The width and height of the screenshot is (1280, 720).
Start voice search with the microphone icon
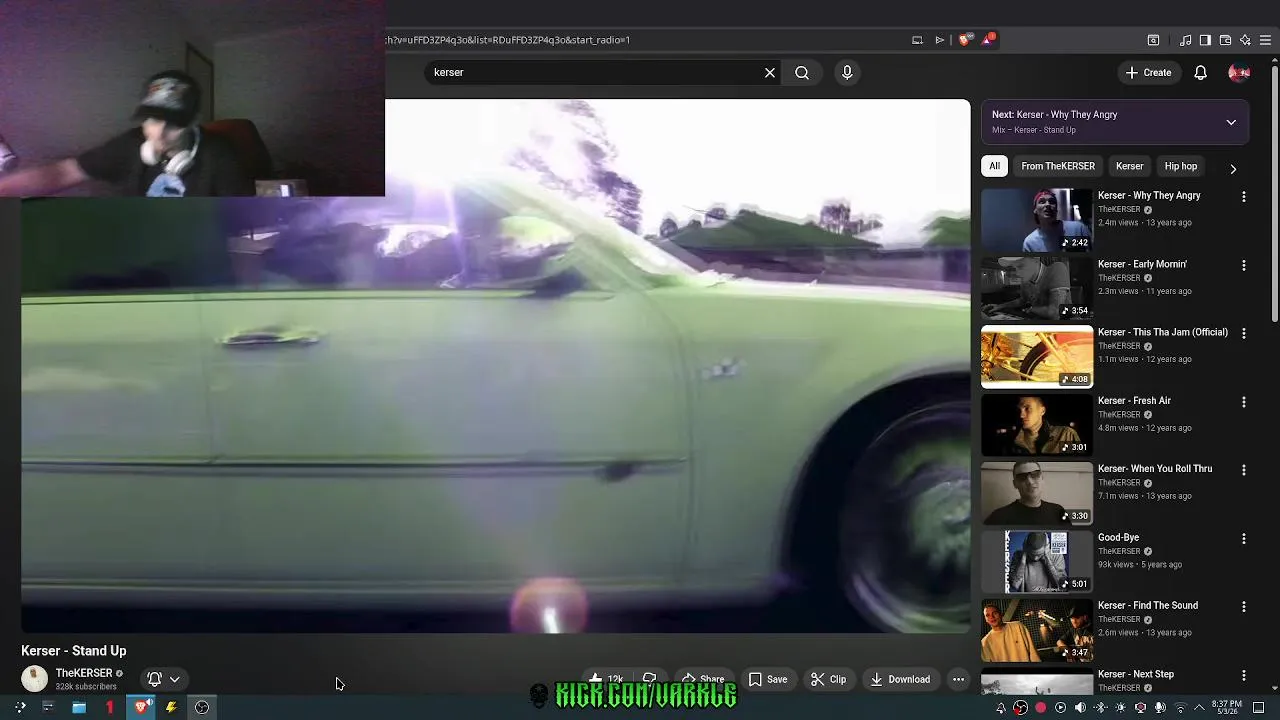coord(847,72)
